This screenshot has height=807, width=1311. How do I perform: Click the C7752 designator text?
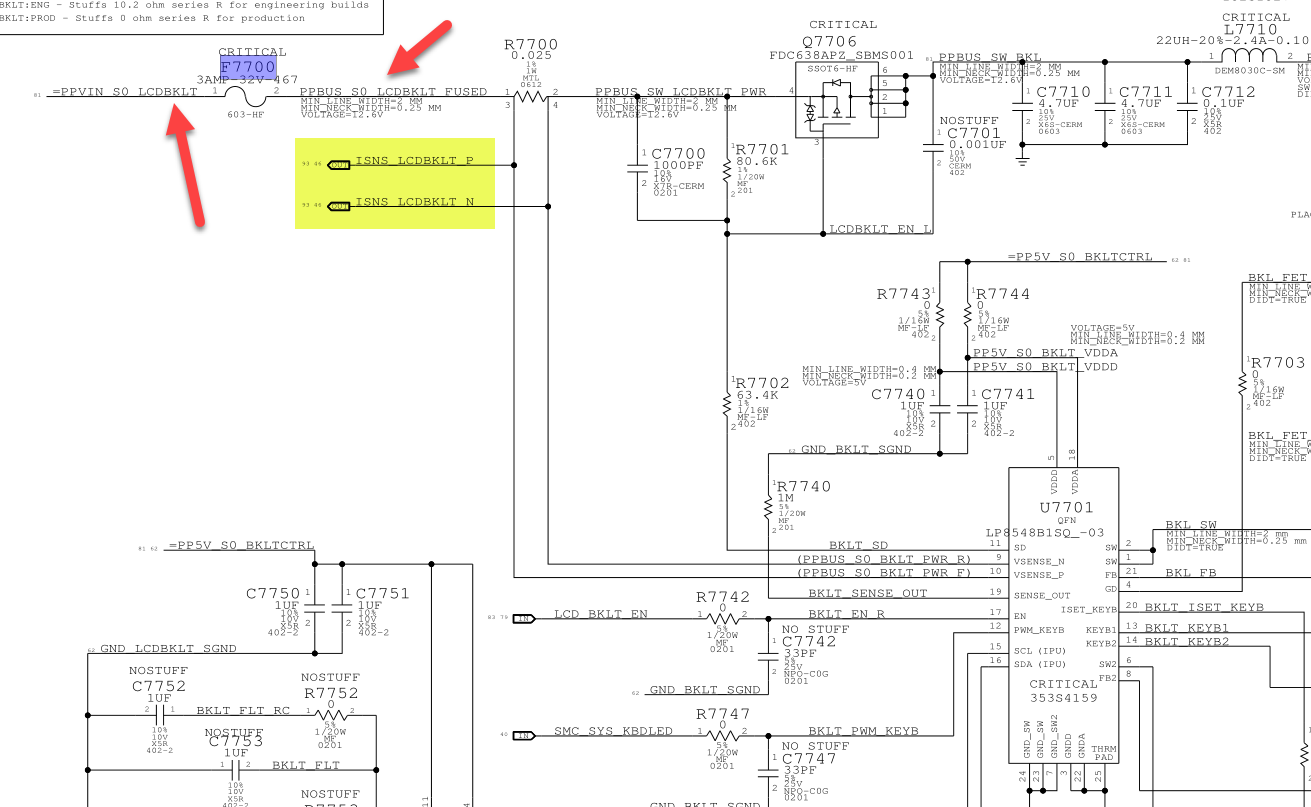159,686
